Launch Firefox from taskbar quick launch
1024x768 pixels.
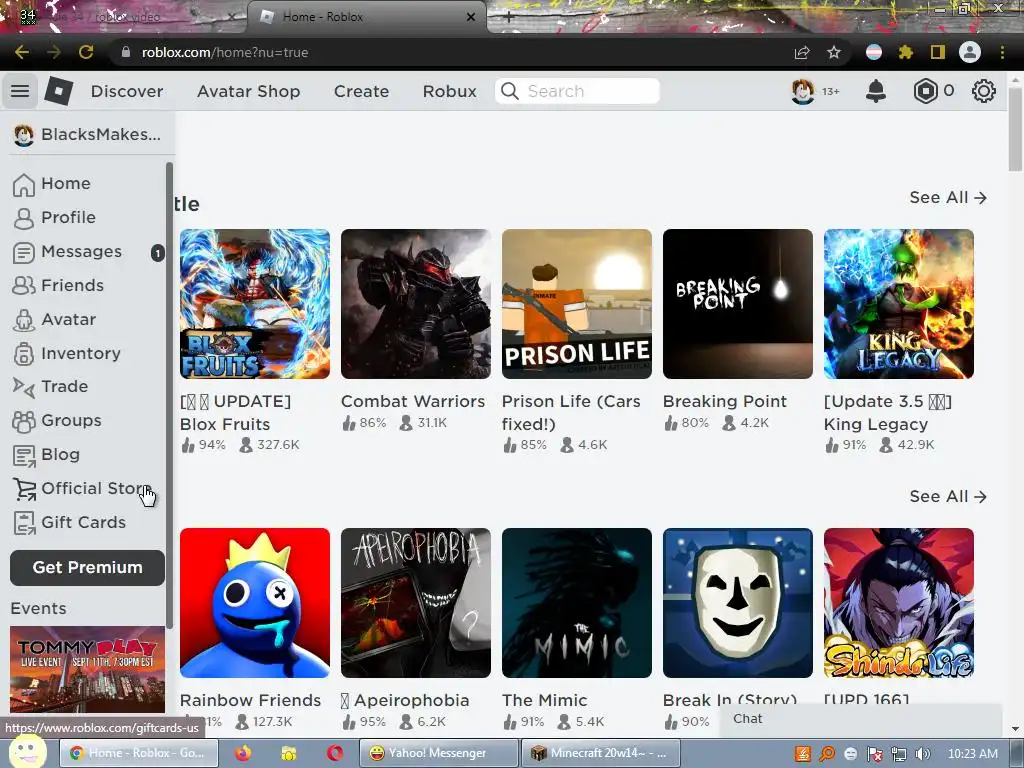[x=243, y=753]
